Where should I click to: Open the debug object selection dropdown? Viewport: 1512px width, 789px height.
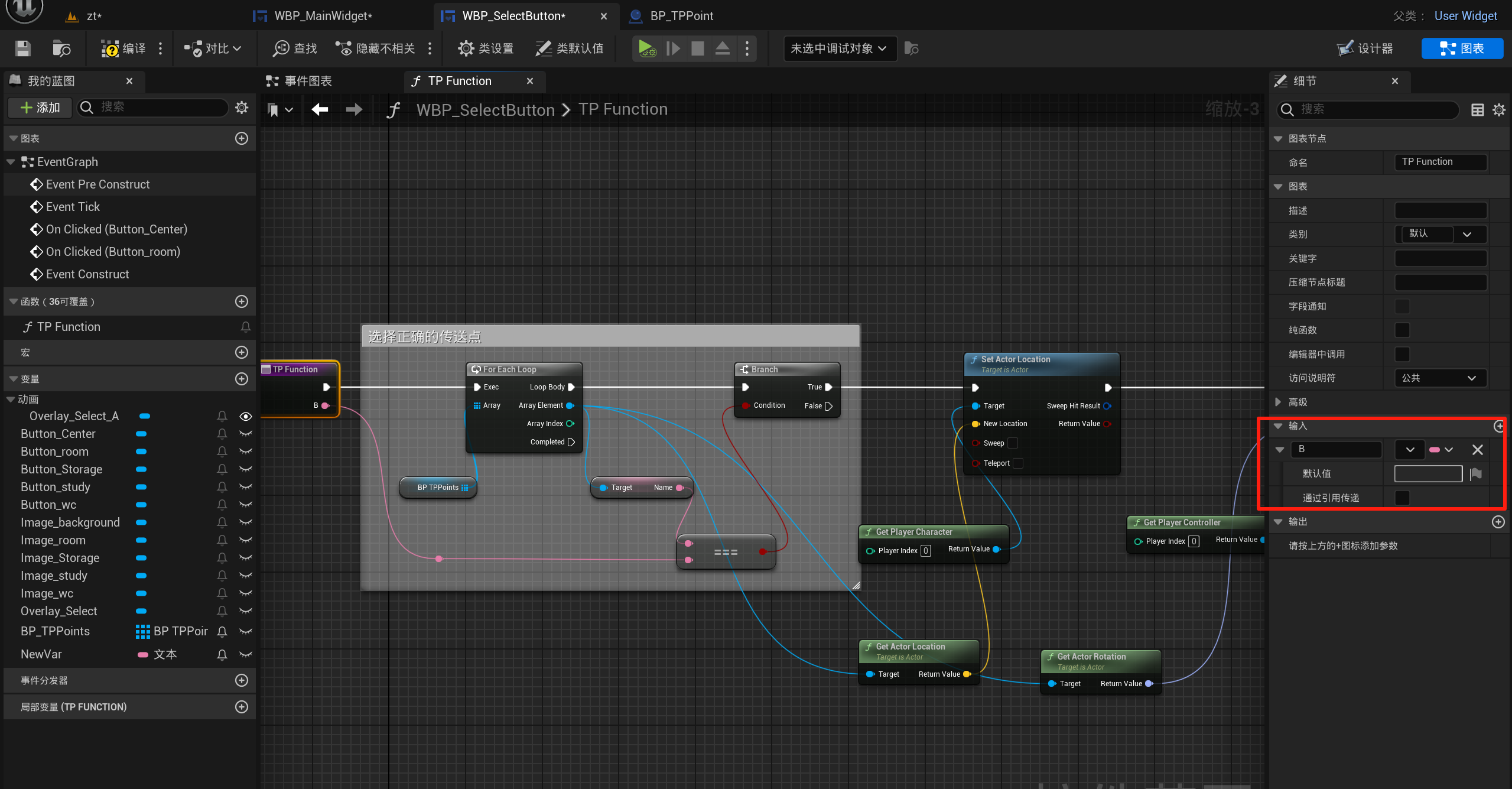tap(839, 48)
